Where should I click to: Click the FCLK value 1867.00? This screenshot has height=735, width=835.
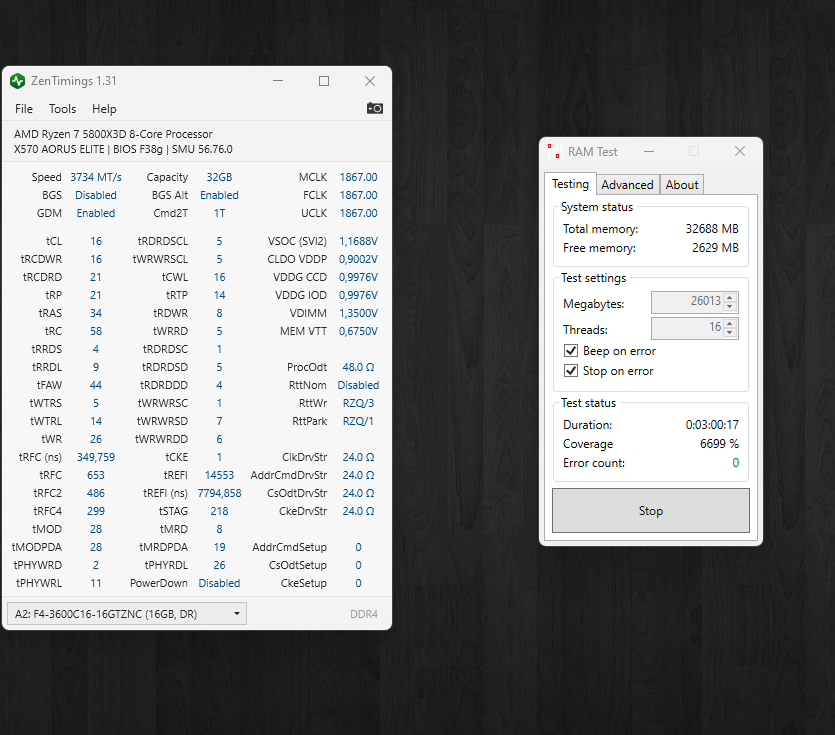358,195
